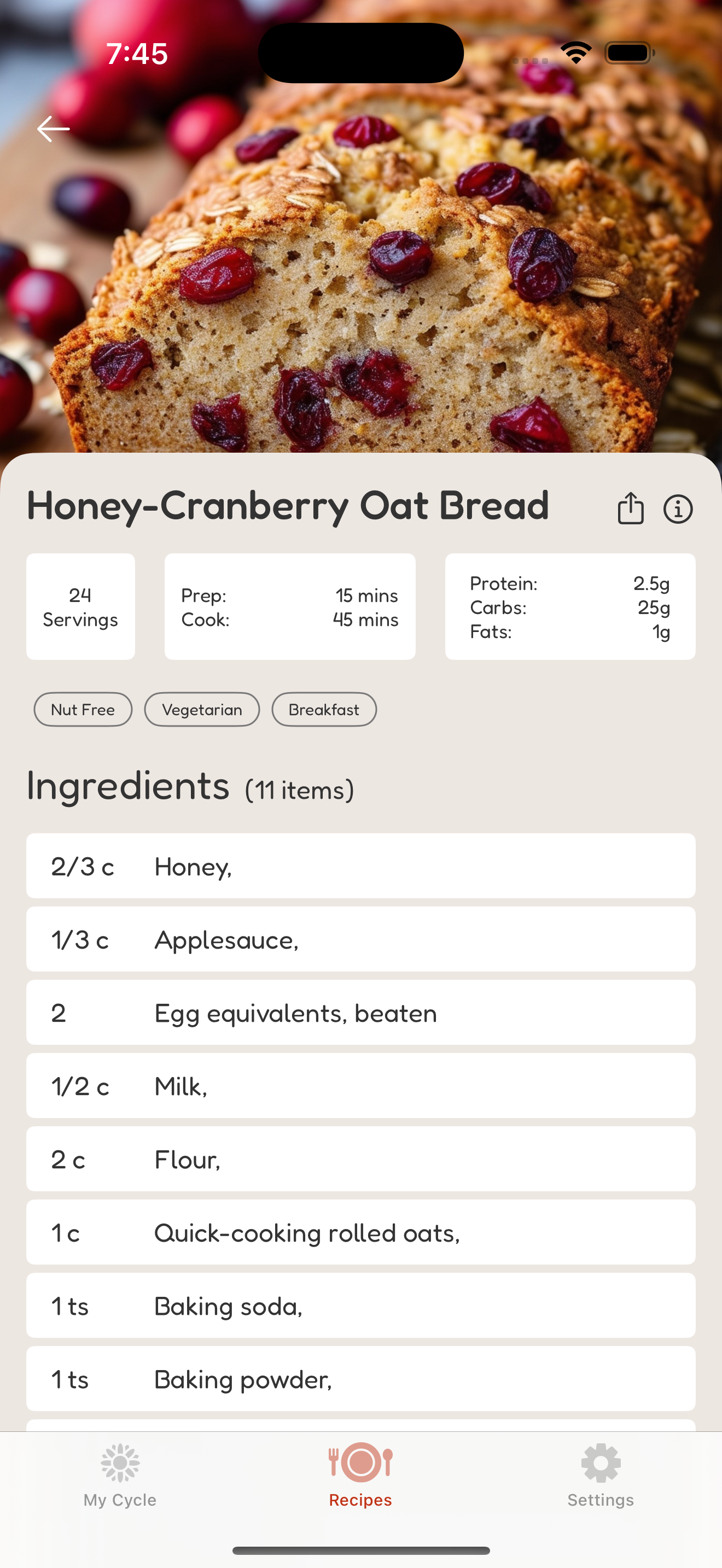The image size is (722, 1568).
Task: Open the share sheet icon
Action: 630,508
